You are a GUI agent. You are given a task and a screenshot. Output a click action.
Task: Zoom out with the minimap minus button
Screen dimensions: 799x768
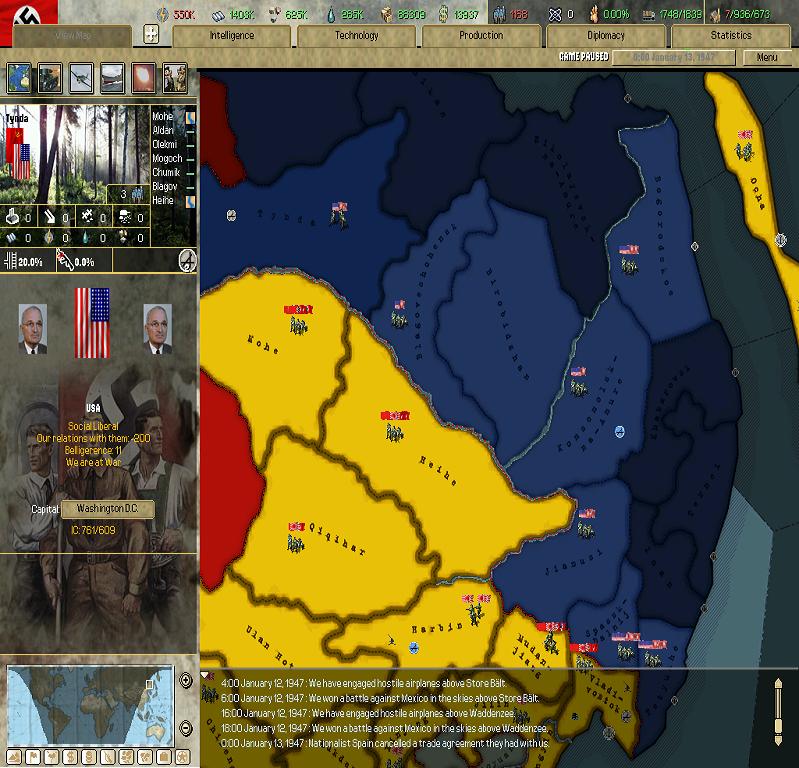tap(185, 727)
